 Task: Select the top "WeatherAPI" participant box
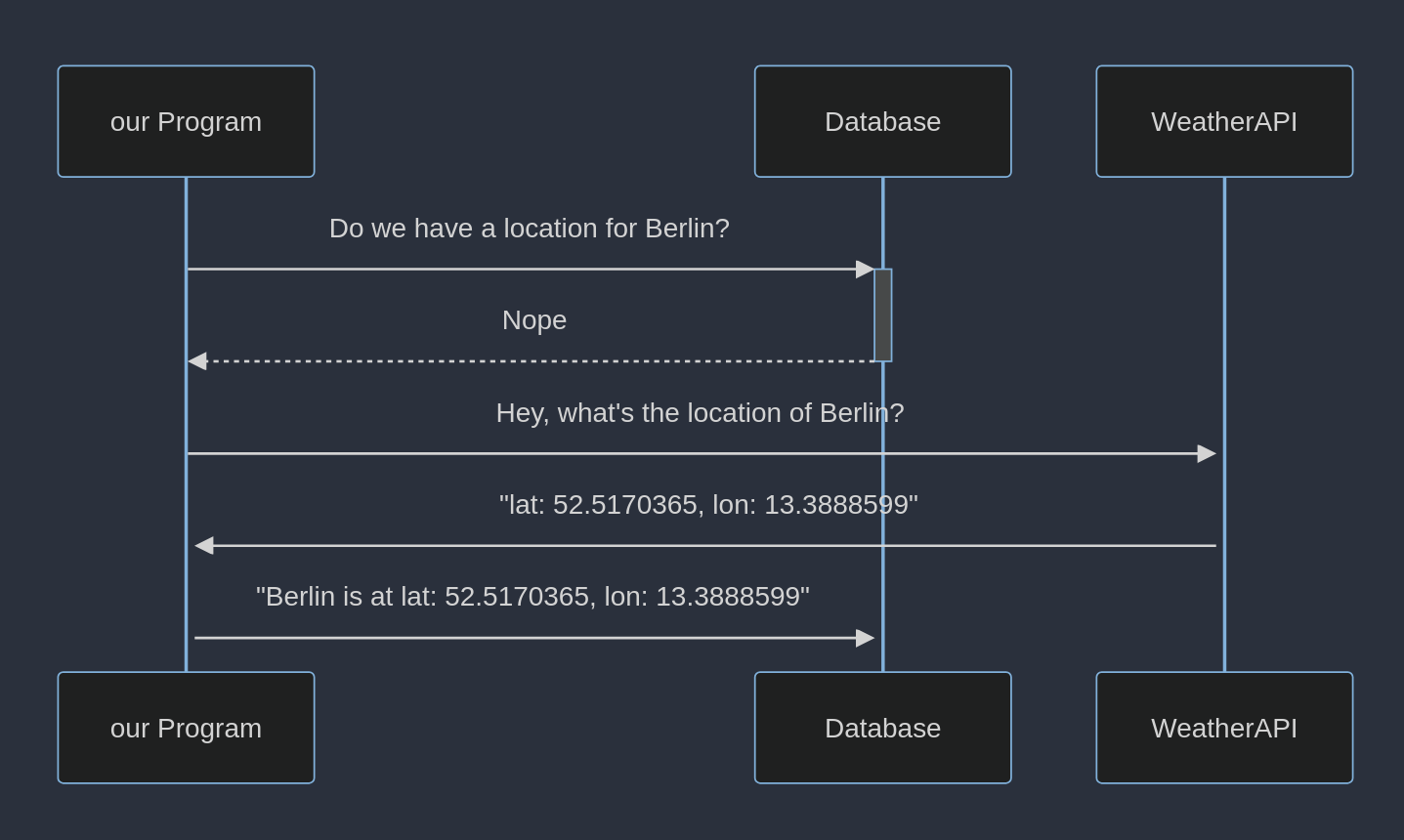(1223, 121)
